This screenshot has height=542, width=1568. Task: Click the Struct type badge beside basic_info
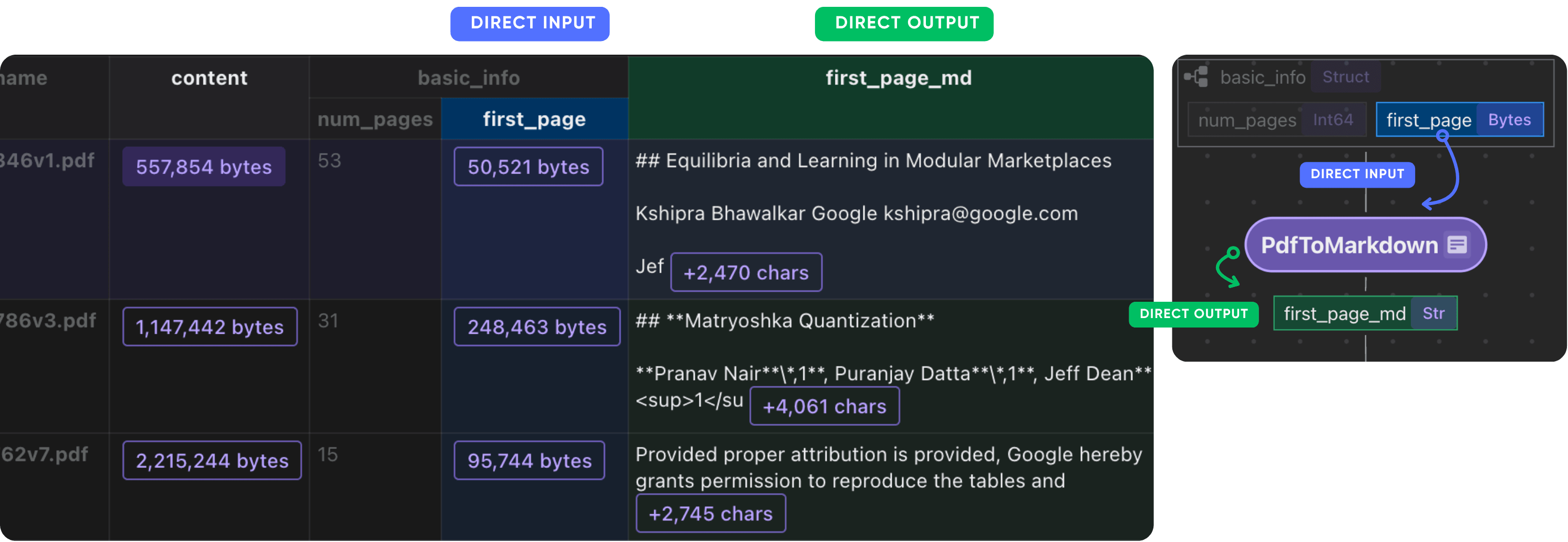1345,77
